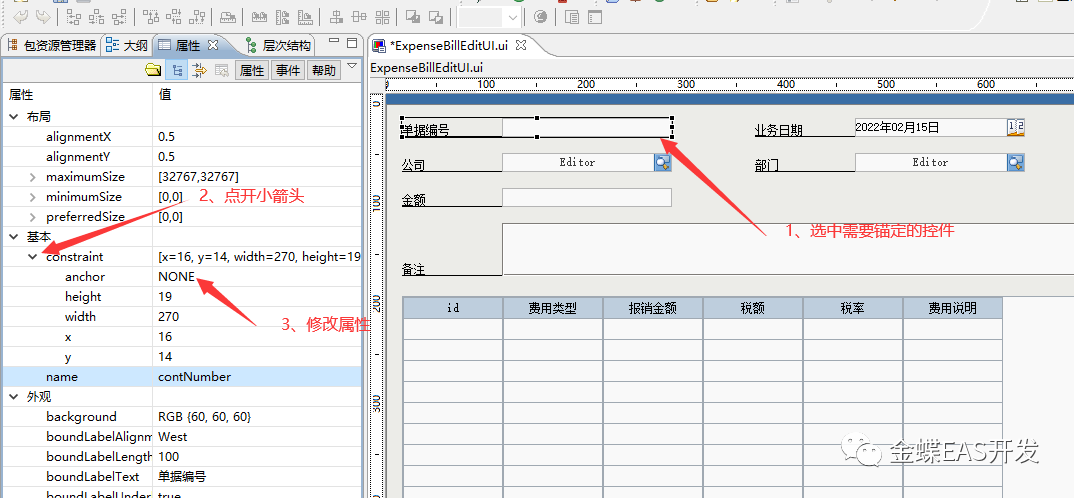
Task: Switch to the 层次结构 tab
Action: click(x=279, y=46)
